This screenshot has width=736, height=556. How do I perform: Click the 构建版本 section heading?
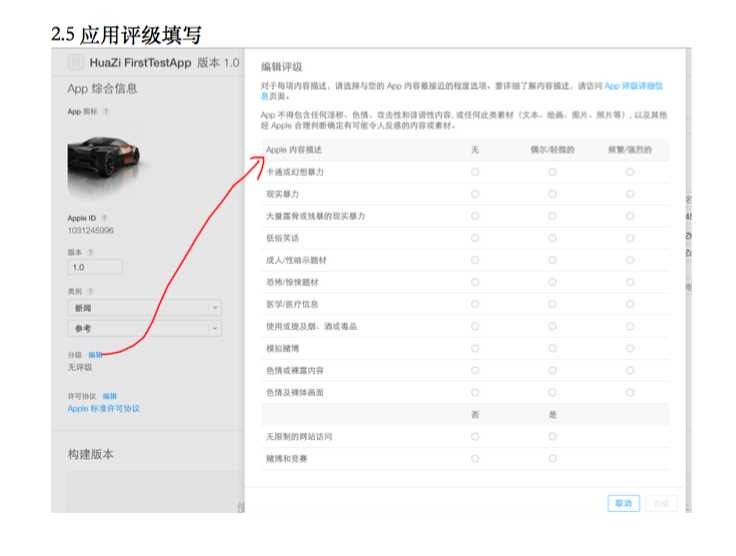point(91,454)
